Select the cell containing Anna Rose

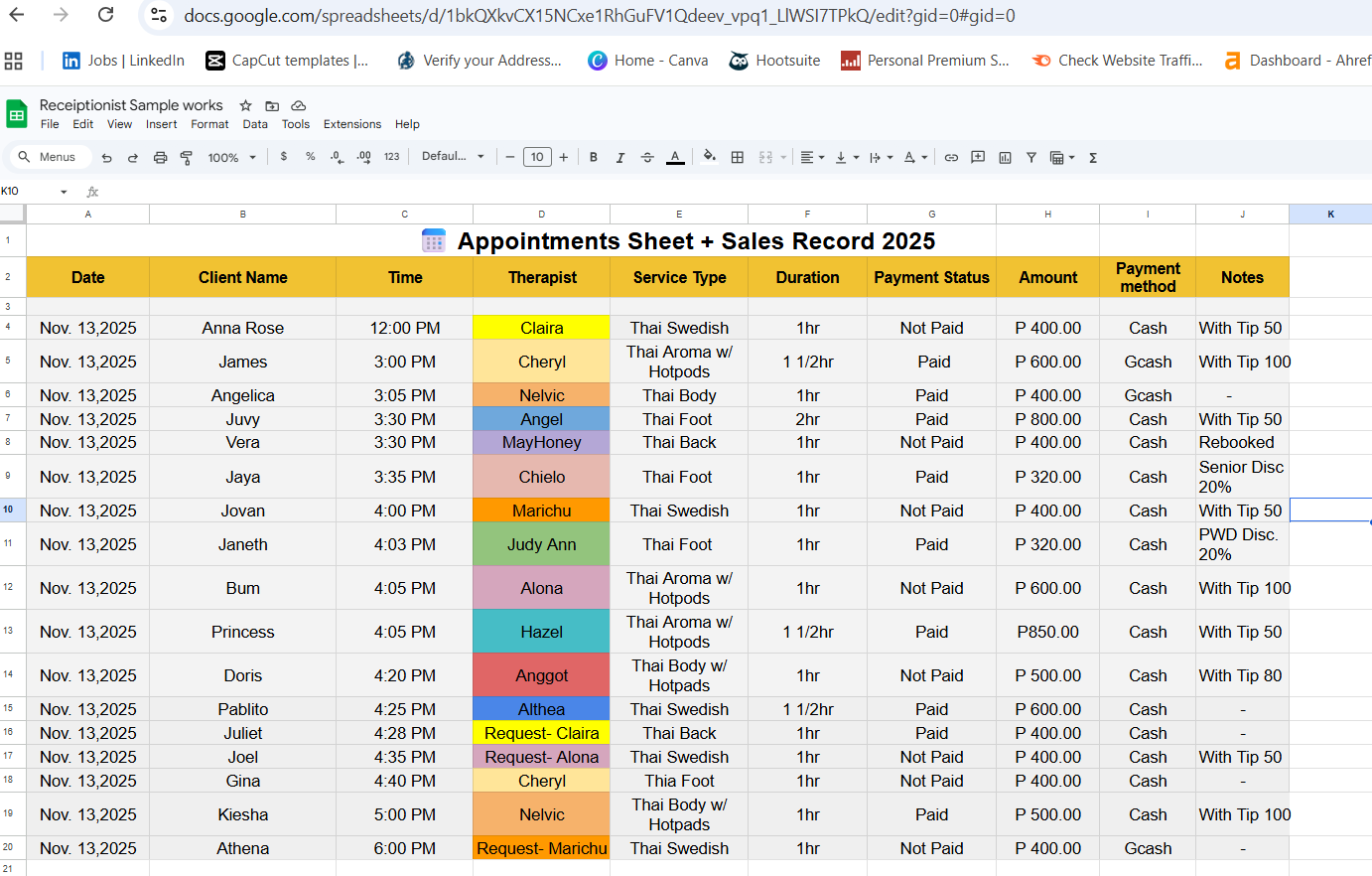point(243,328)
